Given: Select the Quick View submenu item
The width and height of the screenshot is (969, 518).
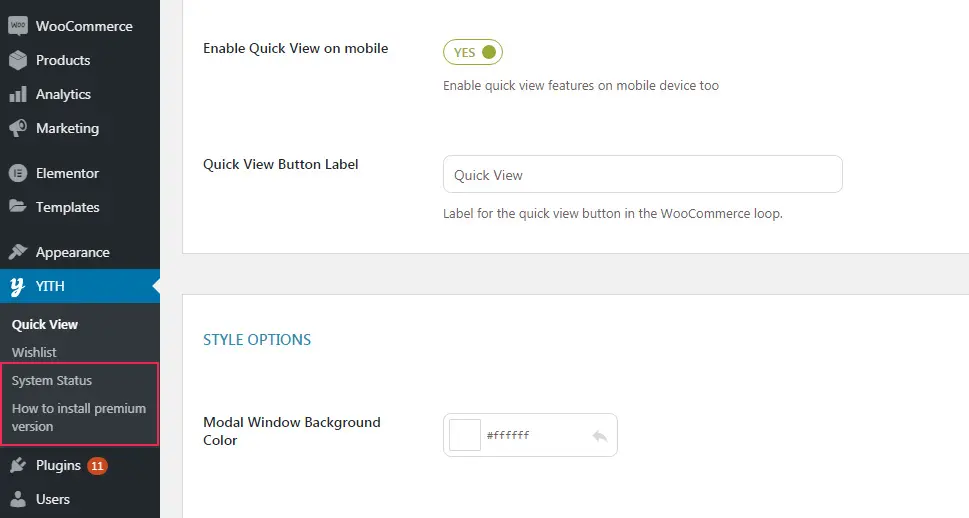Looking at the screenshot, I should coord(44,325).
